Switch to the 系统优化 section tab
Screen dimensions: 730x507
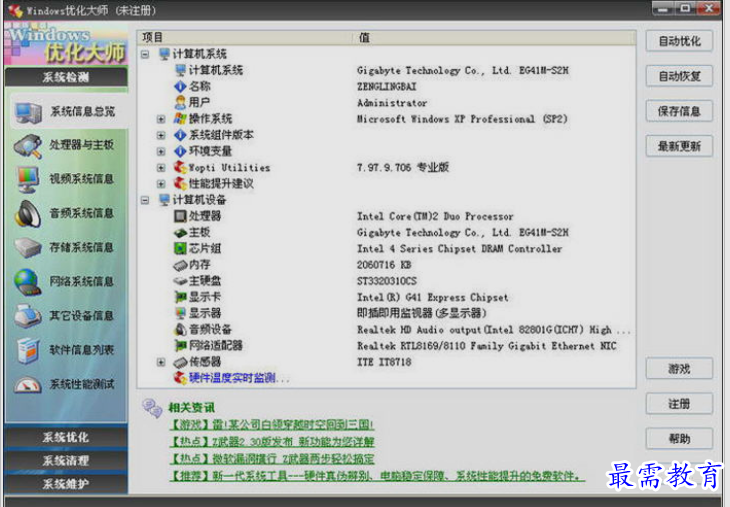click(x=66, y=437)
